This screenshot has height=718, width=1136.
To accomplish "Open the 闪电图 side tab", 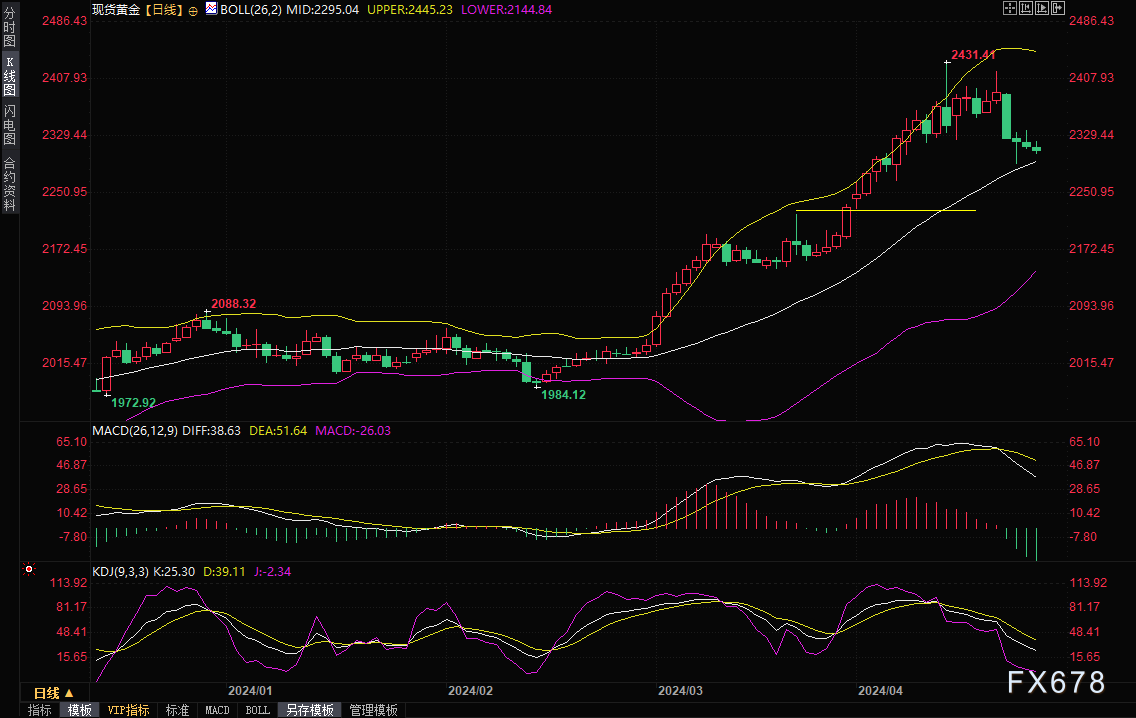I will [9, 125].
